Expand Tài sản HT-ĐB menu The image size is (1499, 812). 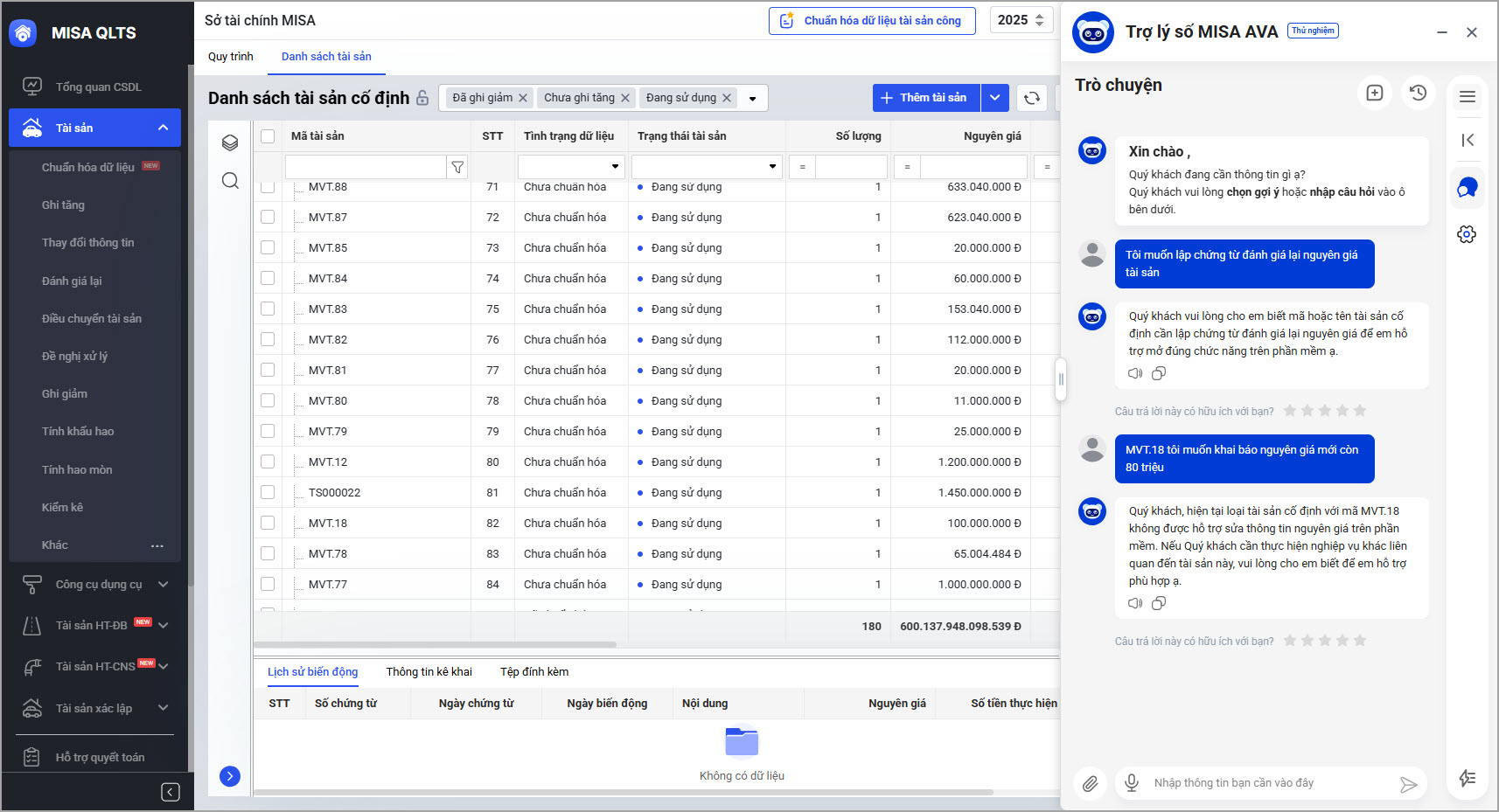pos(164,625)
